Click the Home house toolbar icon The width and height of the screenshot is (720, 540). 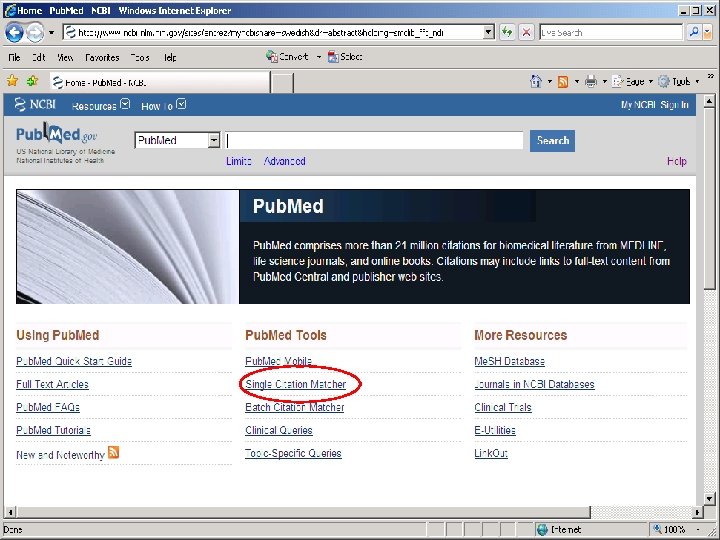click(x=536, y=81)
